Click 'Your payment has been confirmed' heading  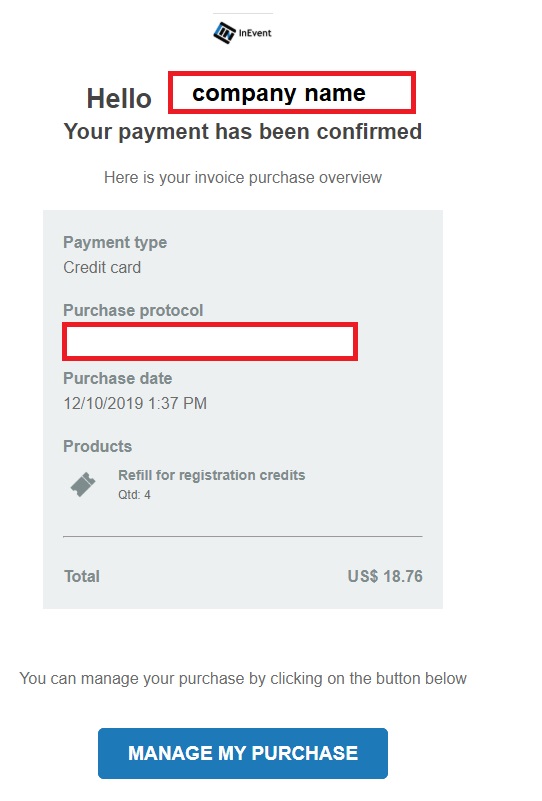(x=243, y=131)
